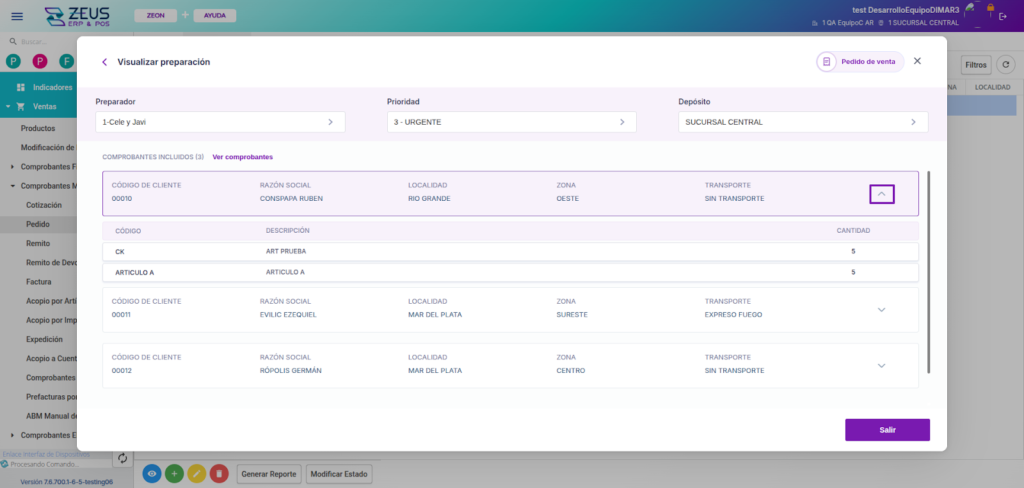Click the Generar Reporte button
Viewport: 1024px width, 488px height.
click(268, 473)
